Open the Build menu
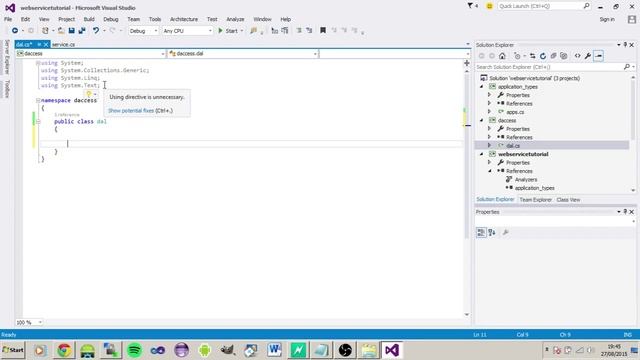Screen dimensions: 640x360 pos(89,19)
